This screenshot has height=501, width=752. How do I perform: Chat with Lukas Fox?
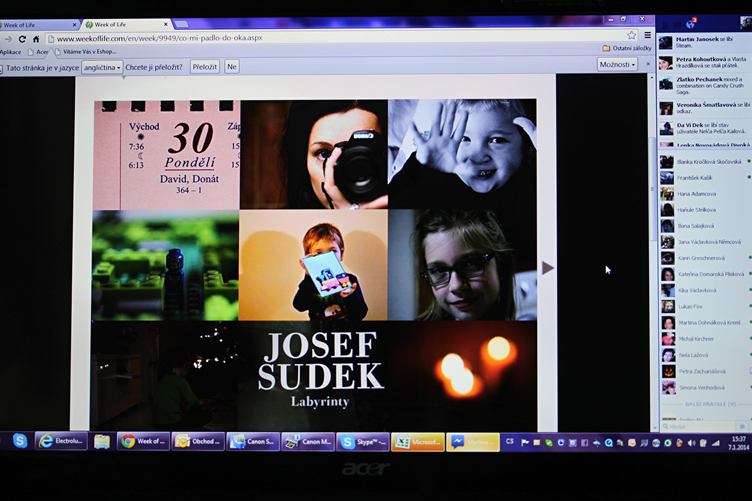tap(704, 306)
